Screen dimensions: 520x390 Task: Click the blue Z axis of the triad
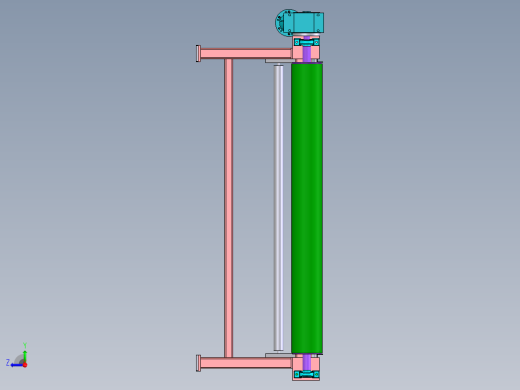coord(17,365)
